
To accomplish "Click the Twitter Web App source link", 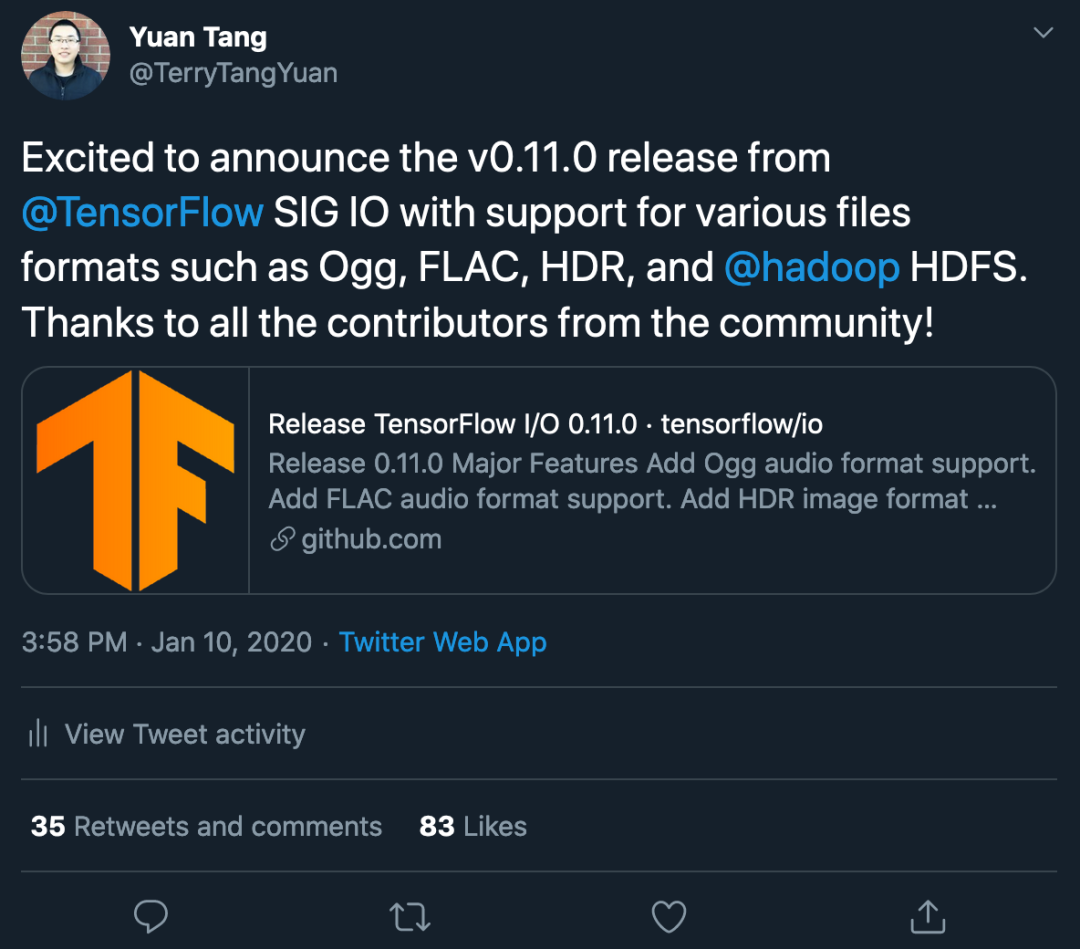I will tap(443, 642).
